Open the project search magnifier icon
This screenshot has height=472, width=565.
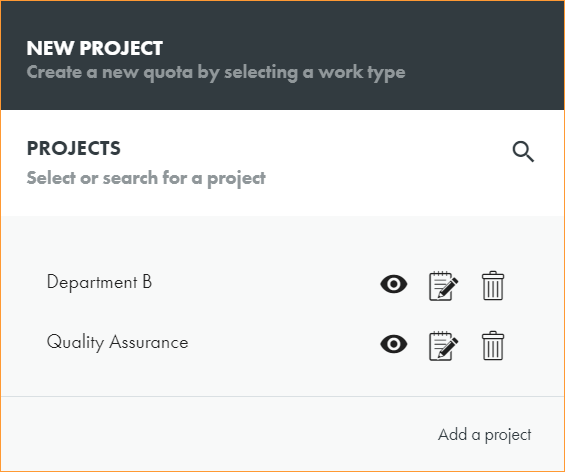(523, 152)
